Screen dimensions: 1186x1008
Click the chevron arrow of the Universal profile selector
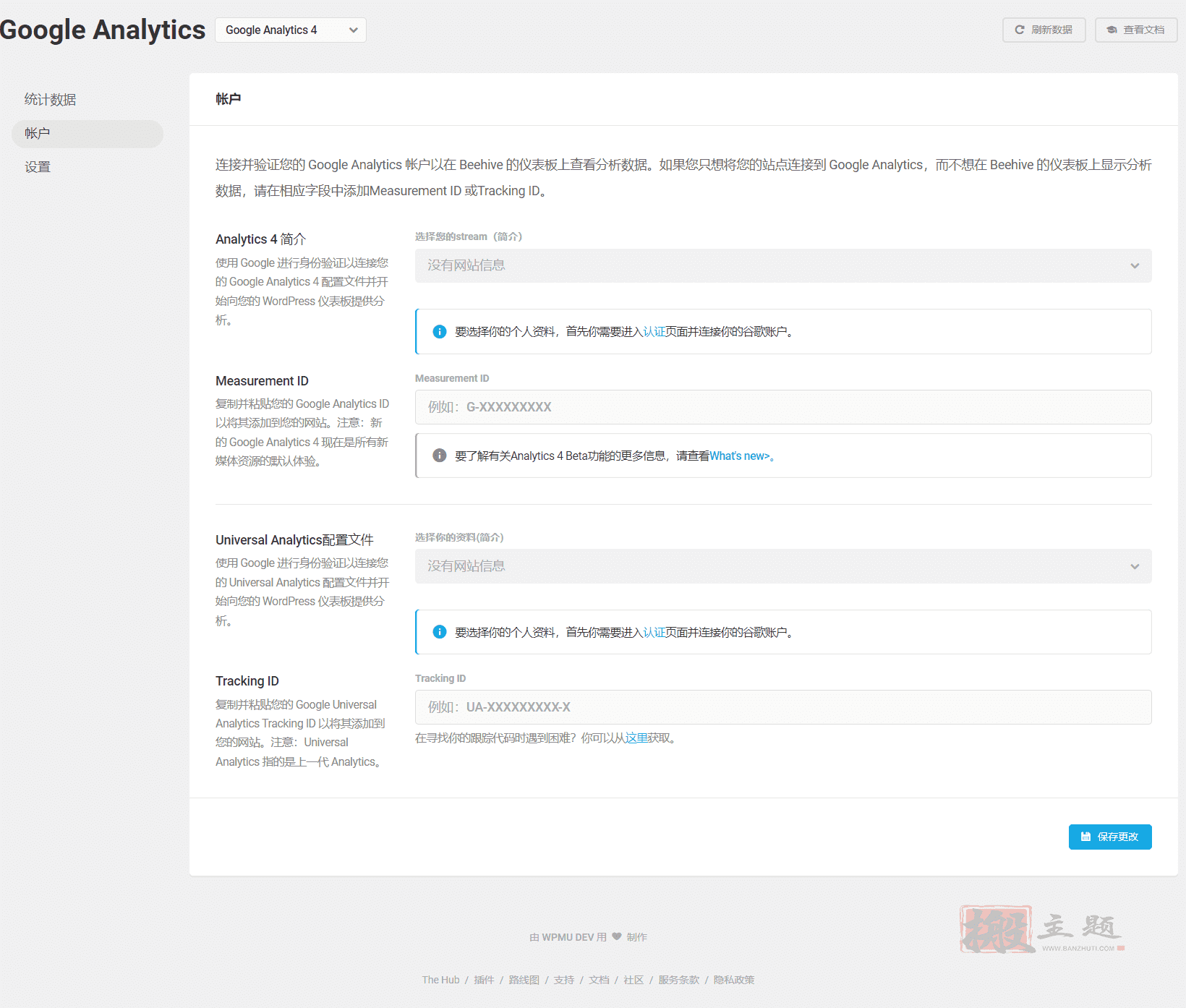pos(1135,566)
